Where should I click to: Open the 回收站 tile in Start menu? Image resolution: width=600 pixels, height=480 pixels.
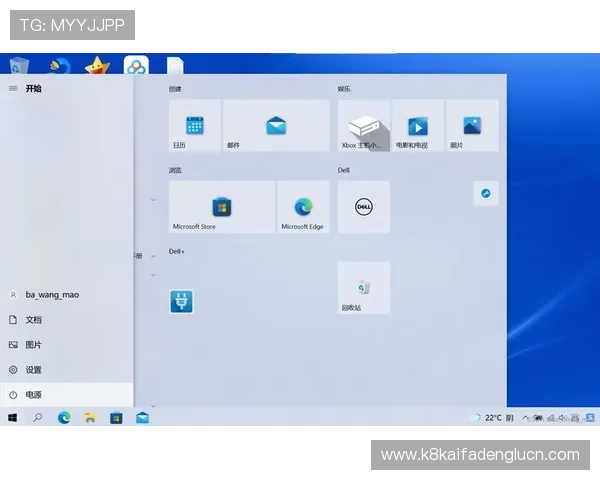(364, 288)
